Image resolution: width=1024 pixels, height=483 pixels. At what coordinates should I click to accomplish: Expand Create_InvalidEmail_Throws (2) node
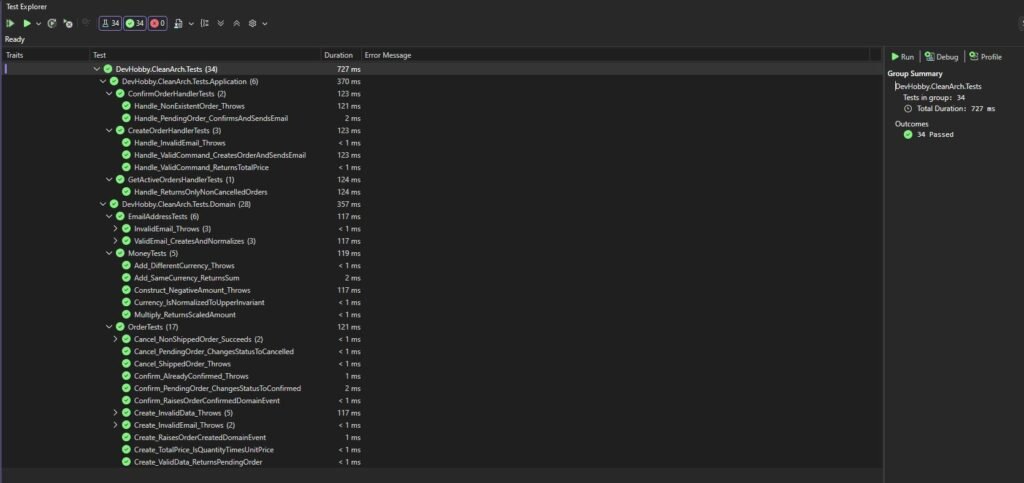[x=116, y=425]
